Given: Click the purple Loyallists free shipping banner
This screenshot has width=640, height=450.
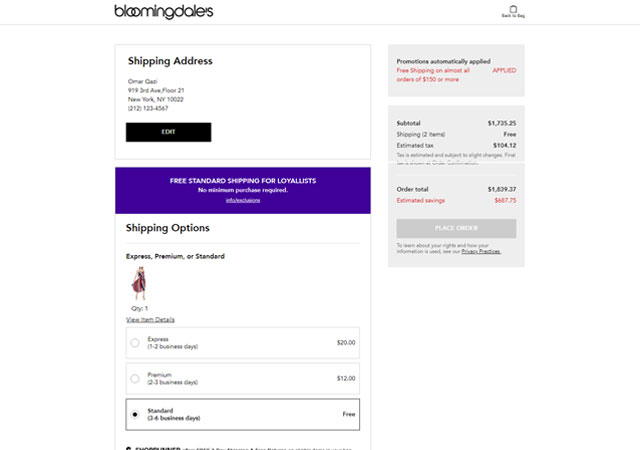Looking at the screenshot, I should click(x=243, y=190).
